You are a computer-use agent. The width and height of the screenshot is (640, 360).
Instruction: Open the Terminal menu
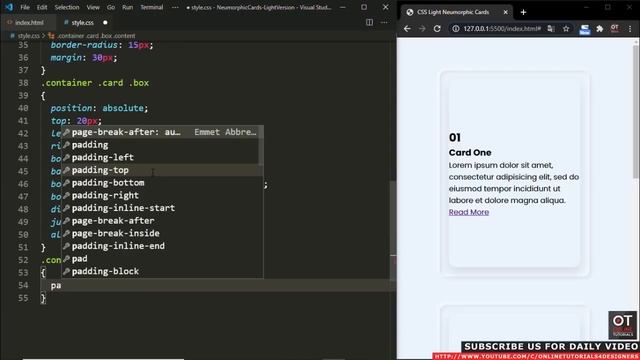click(x=151, y=7)
